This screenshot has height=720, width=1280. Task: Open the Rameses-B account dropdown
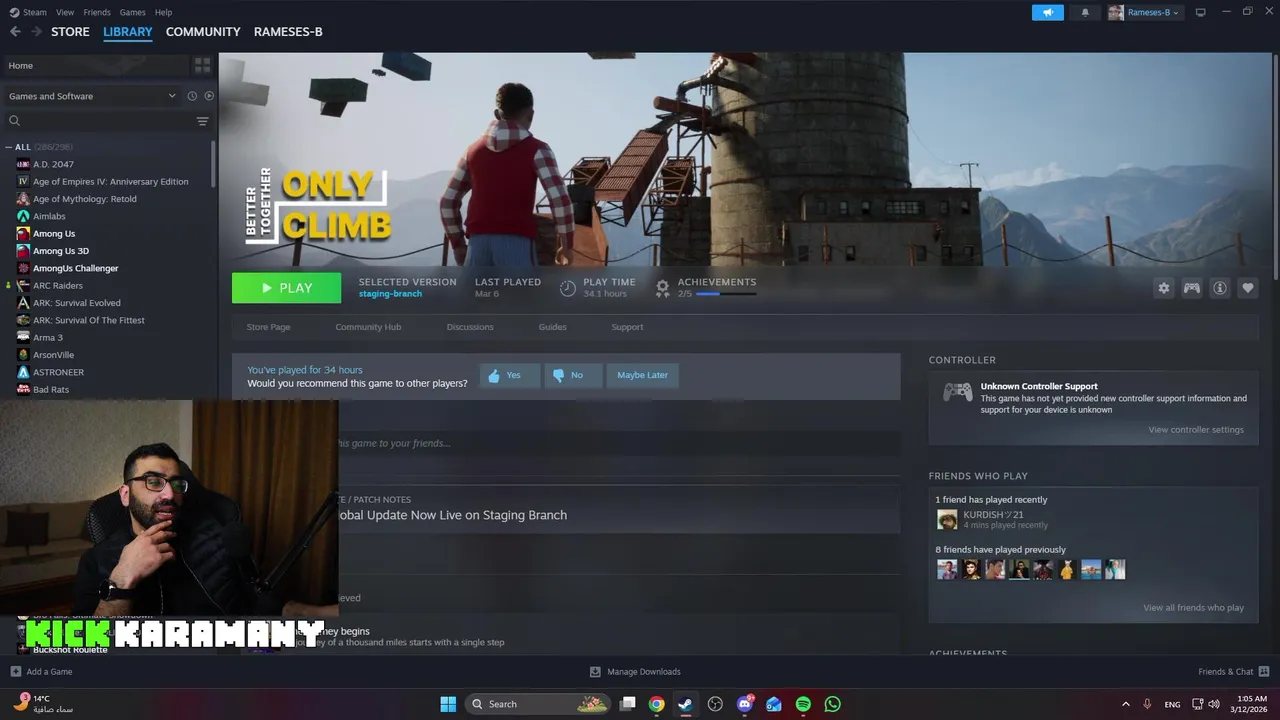1144,12
